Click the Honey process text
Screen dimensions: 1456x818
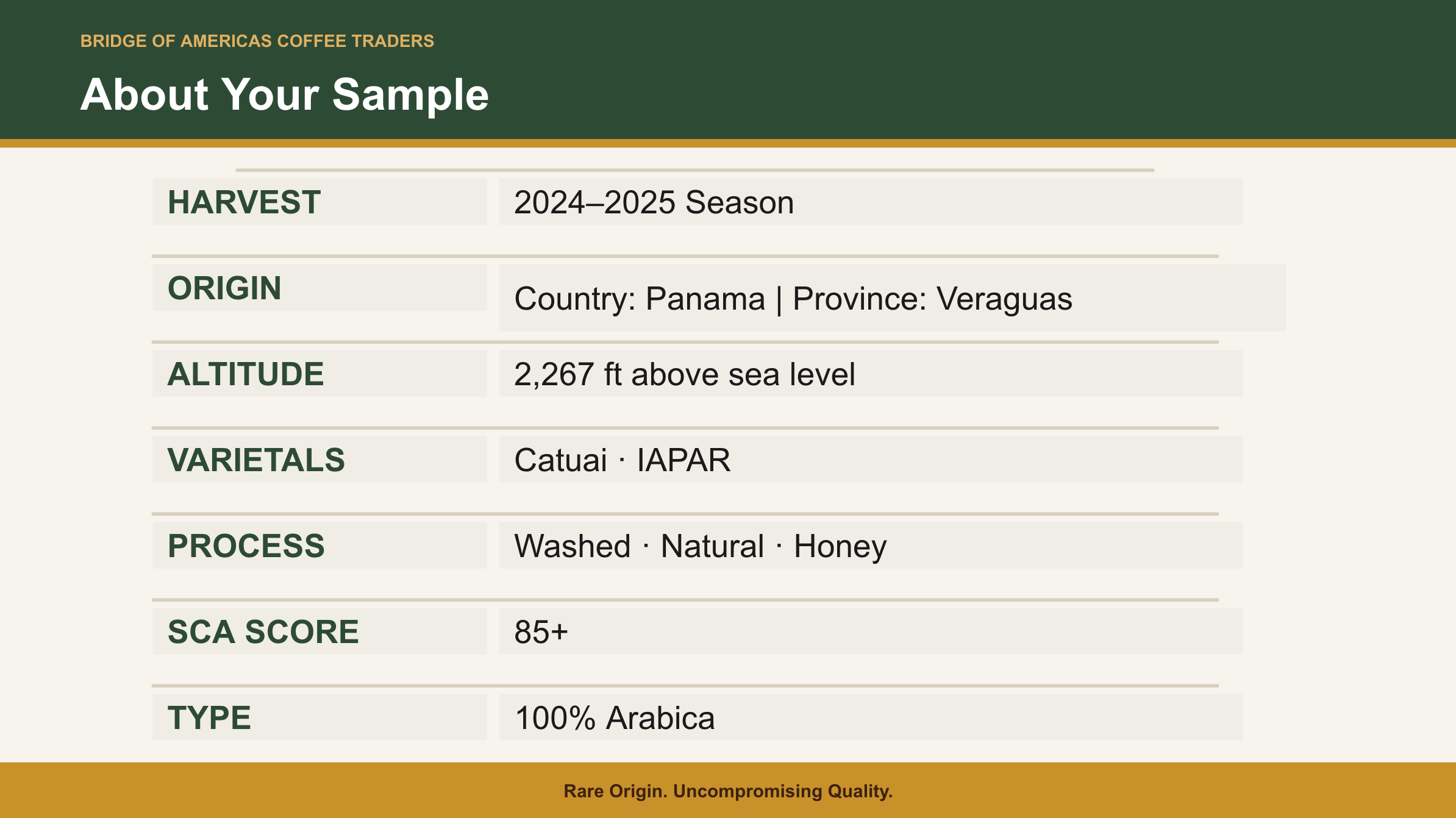click(x=840, y=547)
